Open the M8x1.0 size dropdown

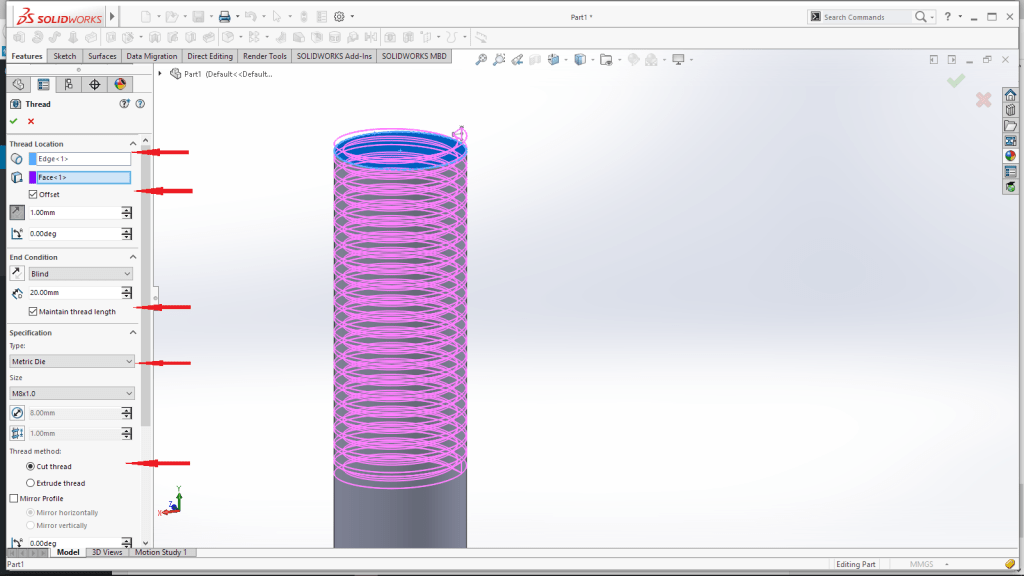click(72, 393)
